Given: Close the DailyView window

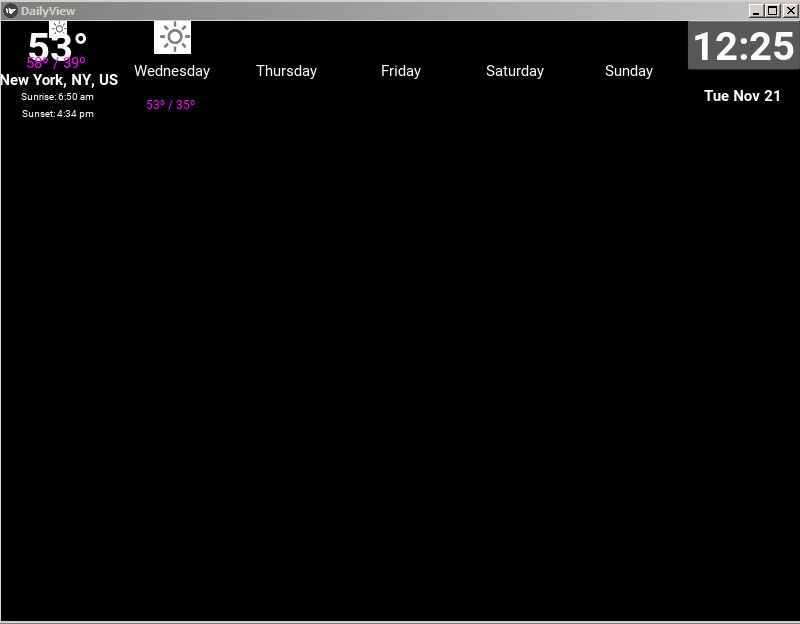Looking at the screenshot, I should 788,10.
